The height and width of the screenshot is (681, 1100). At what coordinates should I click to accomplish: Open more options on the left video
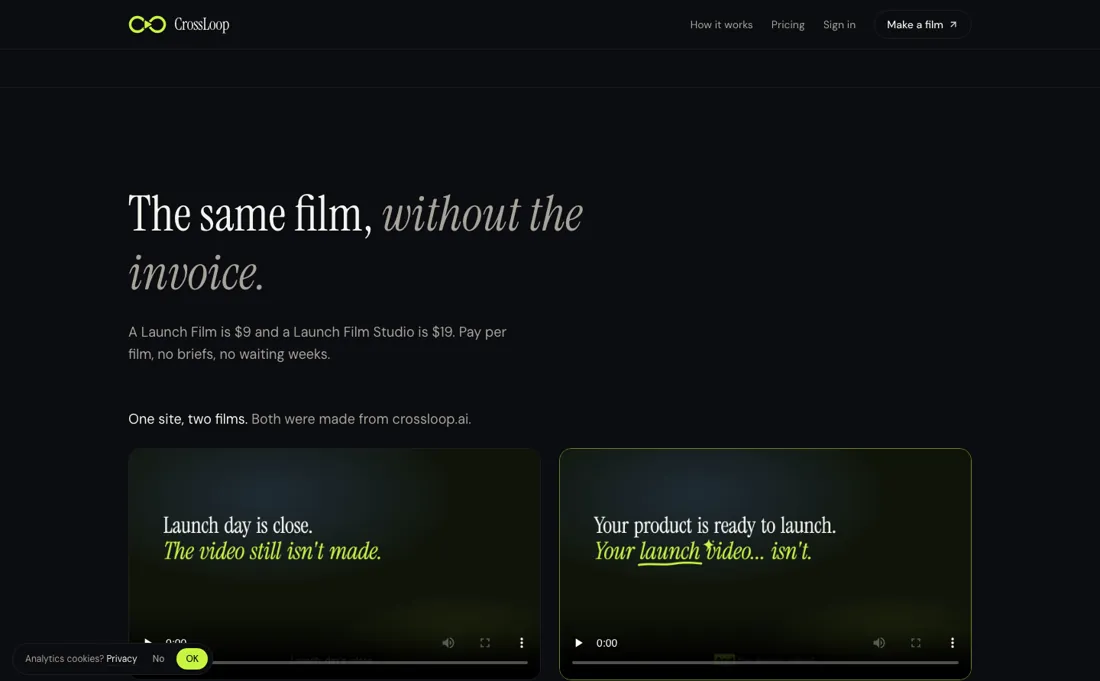(x=521, y=642)
